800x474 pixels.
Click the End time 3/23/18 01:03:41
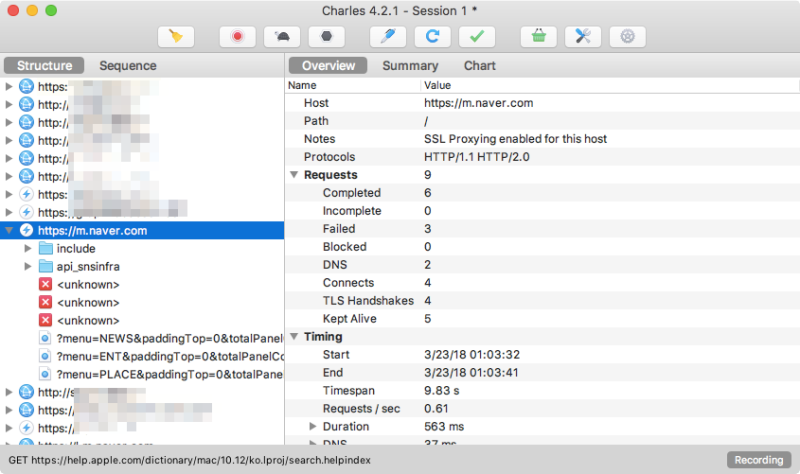471,372
